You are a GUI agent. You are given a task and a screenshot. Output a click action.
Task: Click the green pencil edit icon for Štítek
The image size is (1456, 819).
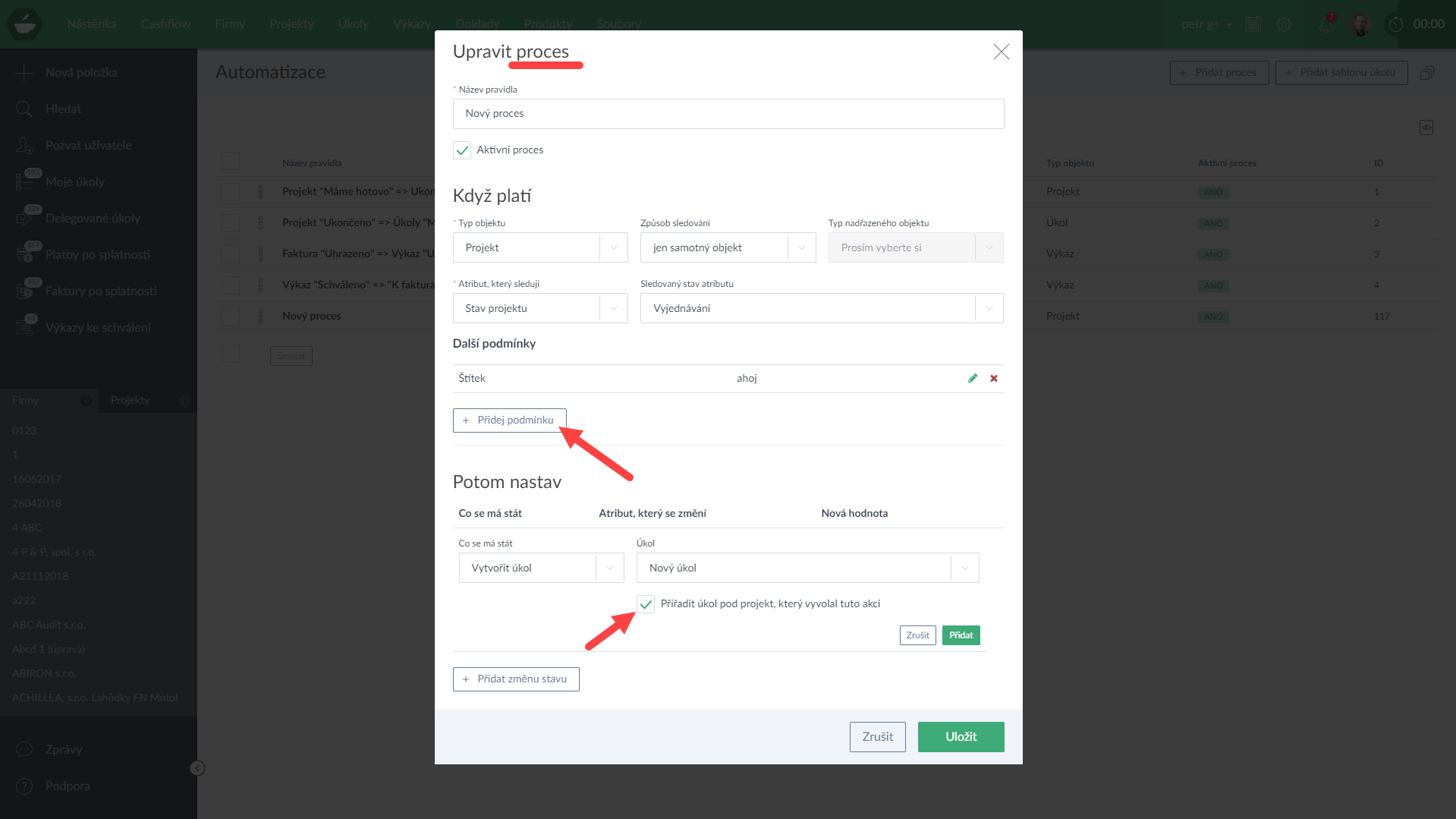[973, 378]
